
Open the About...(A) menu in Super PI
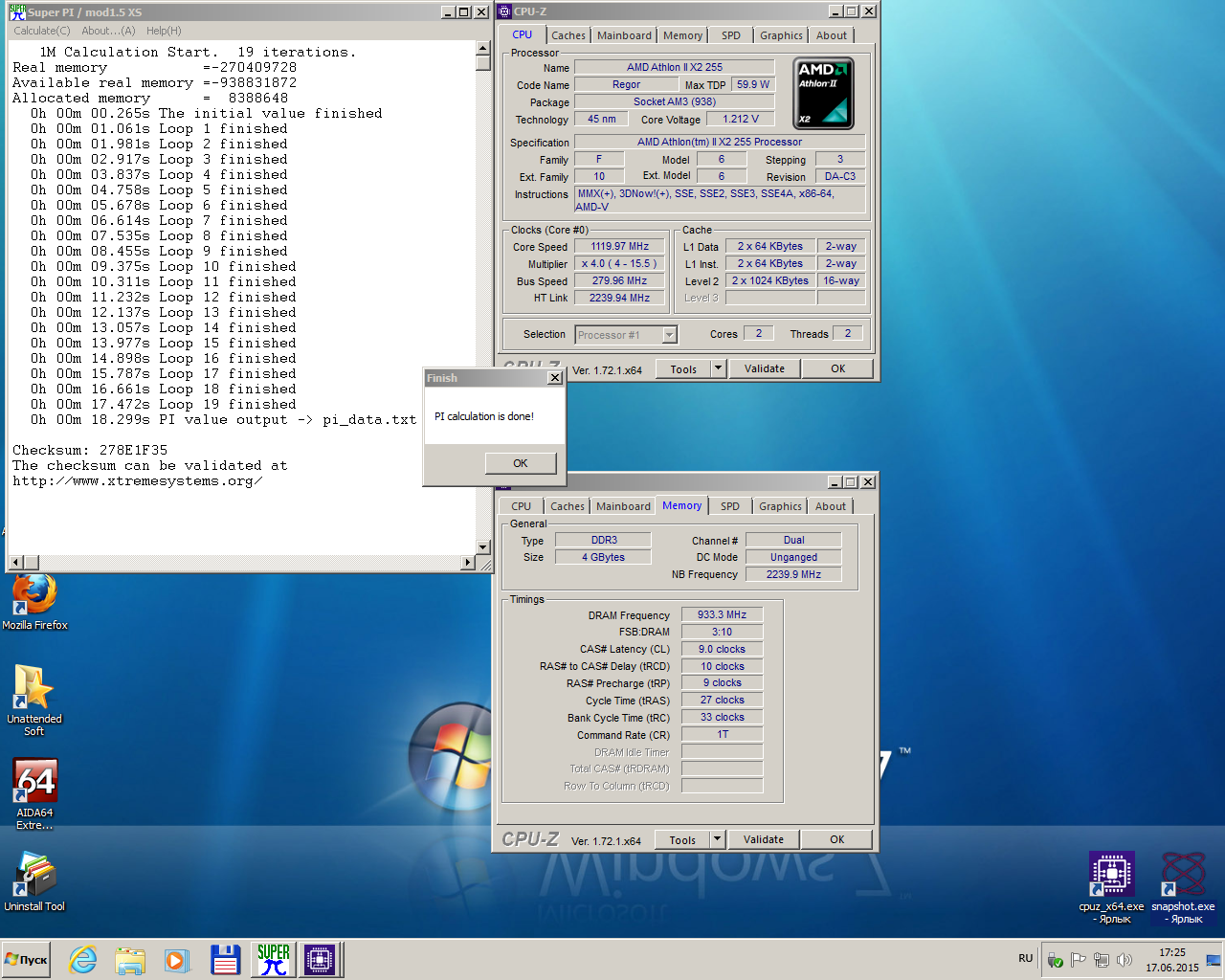point(108,31)
